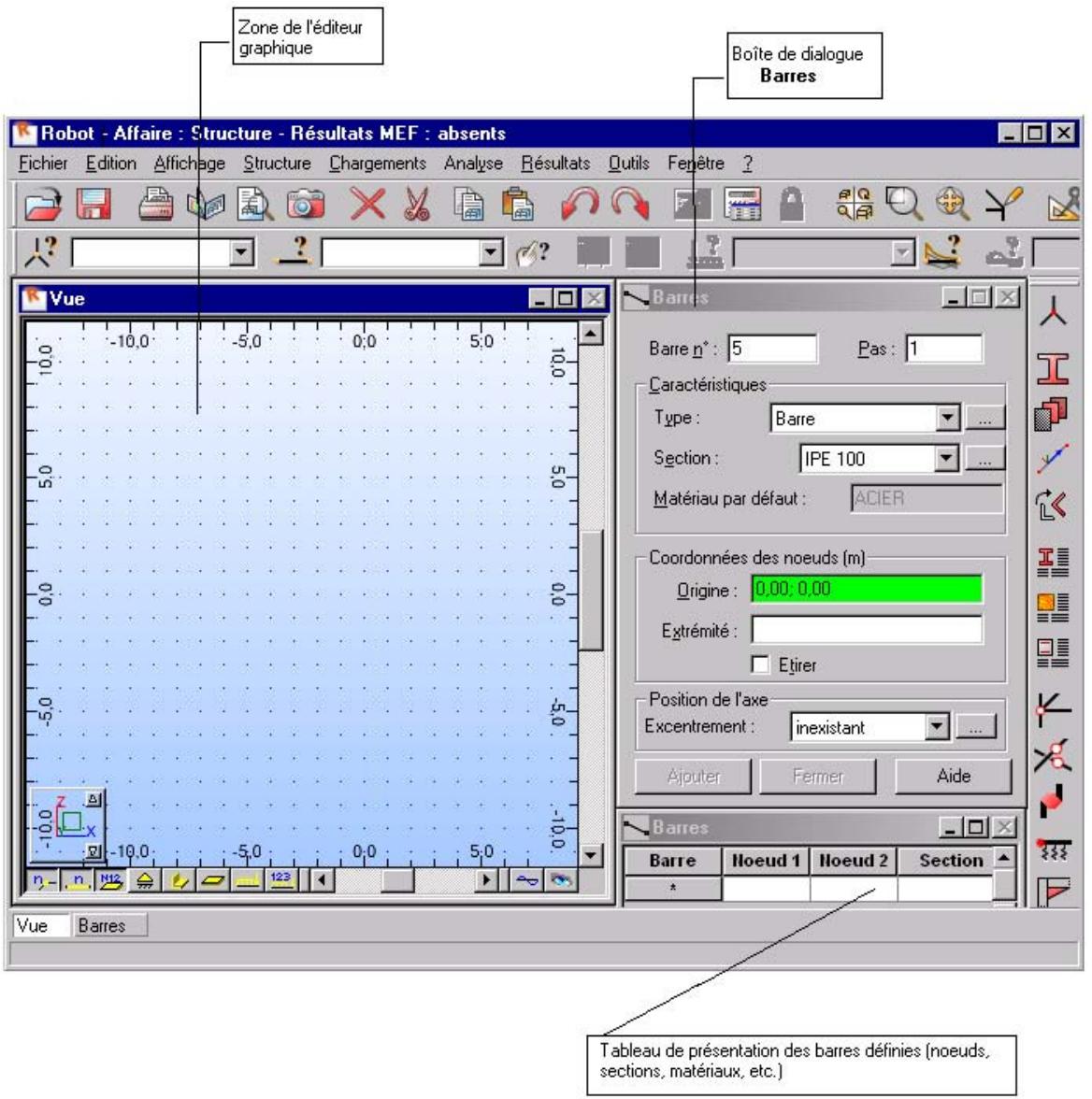Toggle N12 panel numbering display
Image resolution: width=1092 pixels, height=1099 pixels.
point(111,880)
